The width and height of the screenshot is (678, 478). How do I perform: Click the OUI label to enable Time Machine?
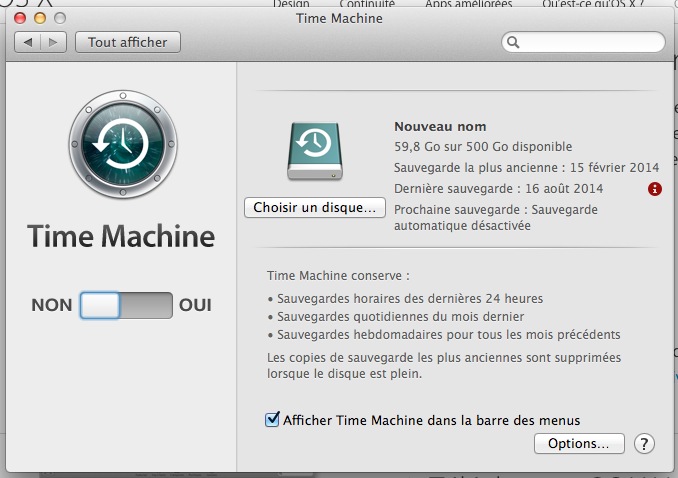(195, 305)
